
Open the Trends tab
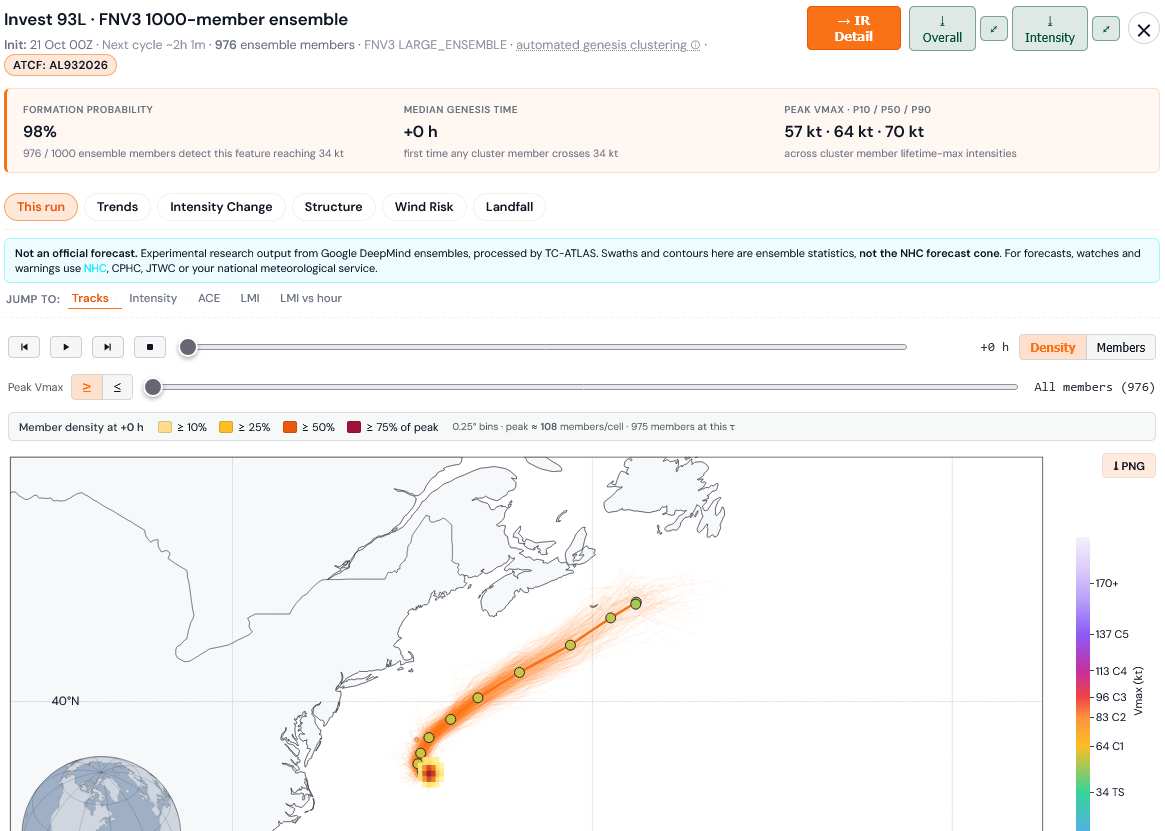(117, 207)
